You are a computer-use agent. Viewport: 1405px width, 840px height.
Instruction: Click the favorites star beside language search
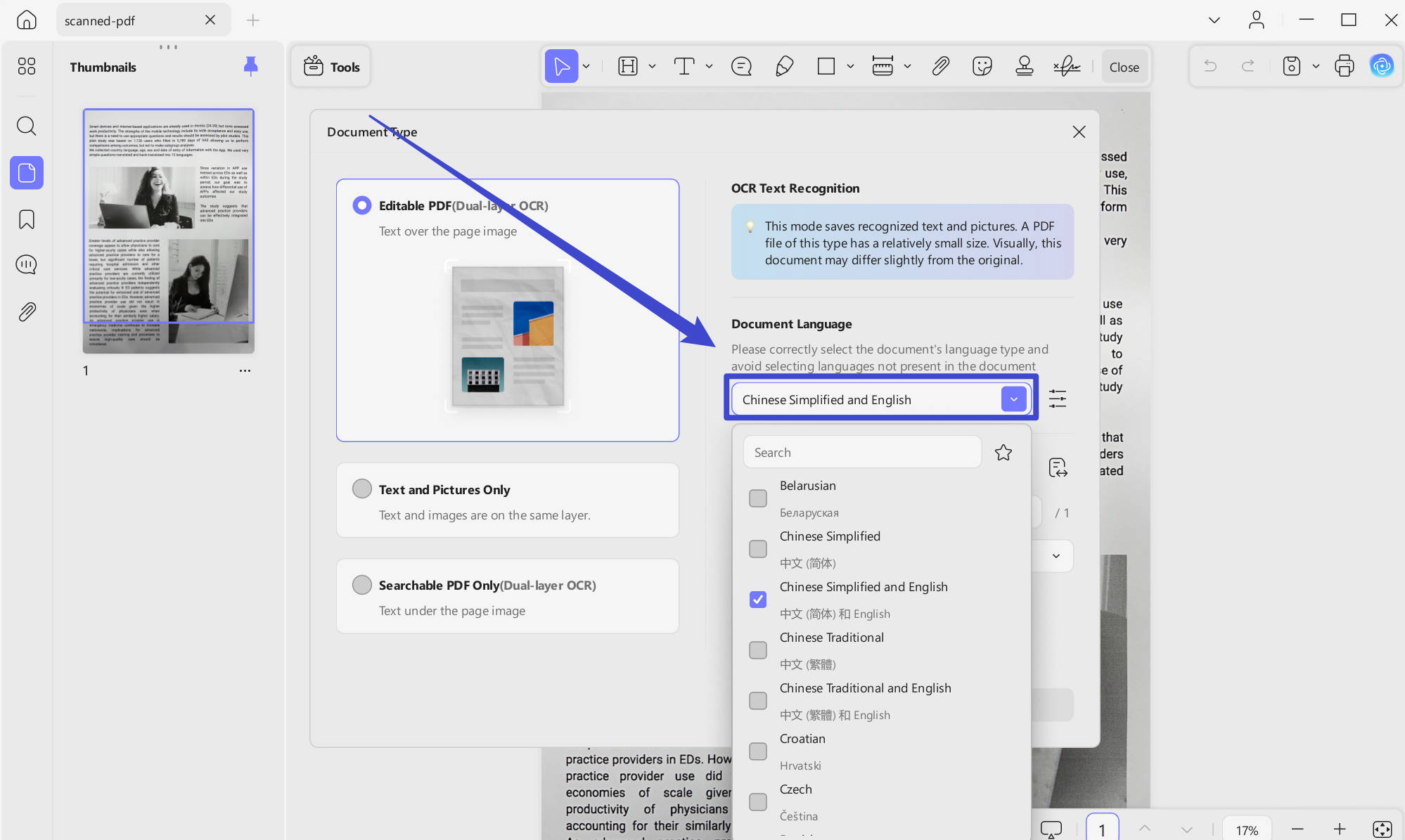click(1003, 452)
